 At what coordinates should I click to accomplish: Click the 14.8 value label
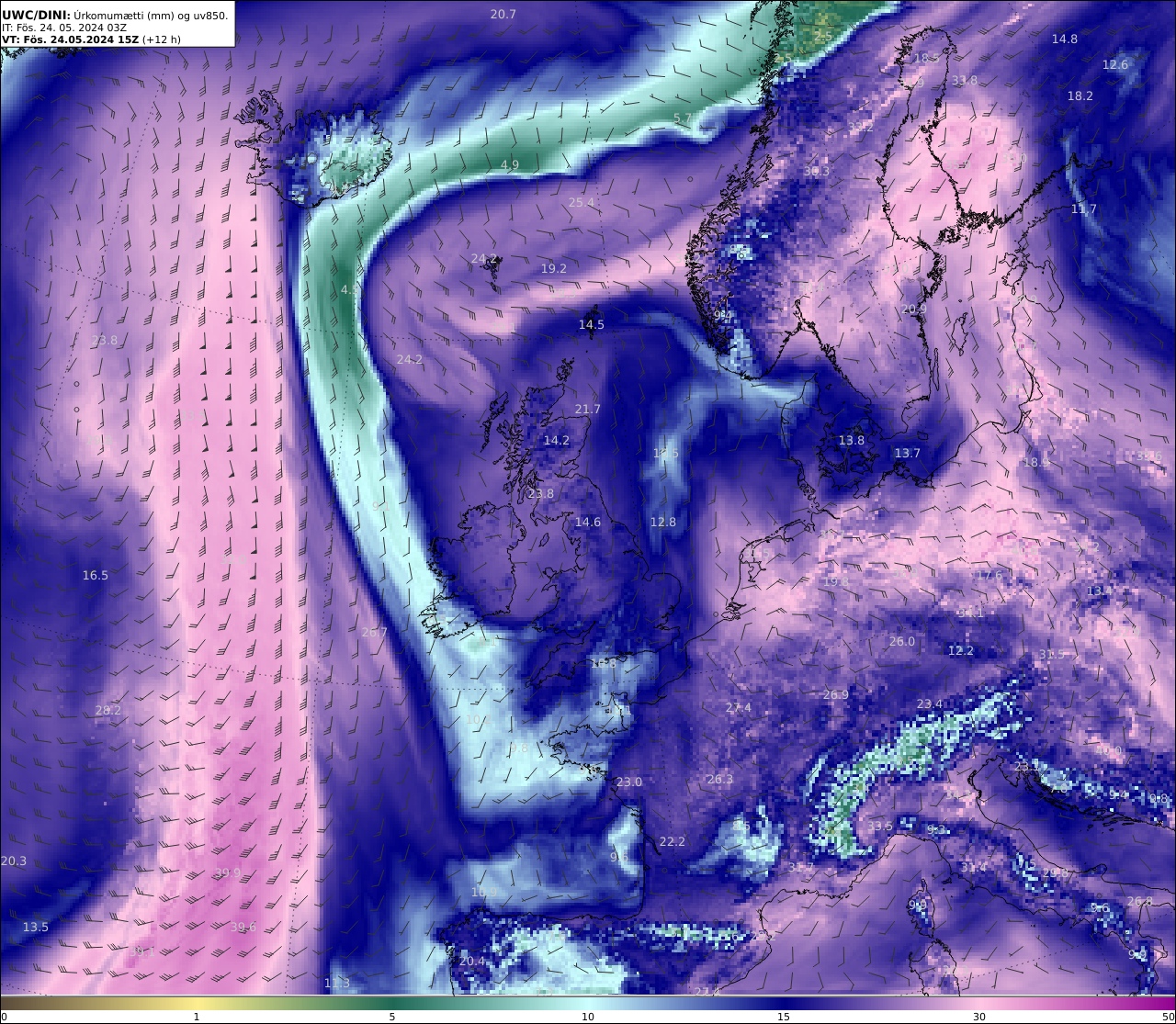click(1065, 39)
